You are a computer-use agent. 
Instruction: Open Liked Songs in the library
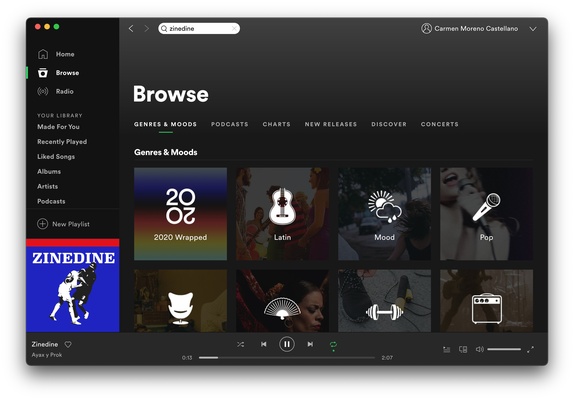(x=56, y=157)
